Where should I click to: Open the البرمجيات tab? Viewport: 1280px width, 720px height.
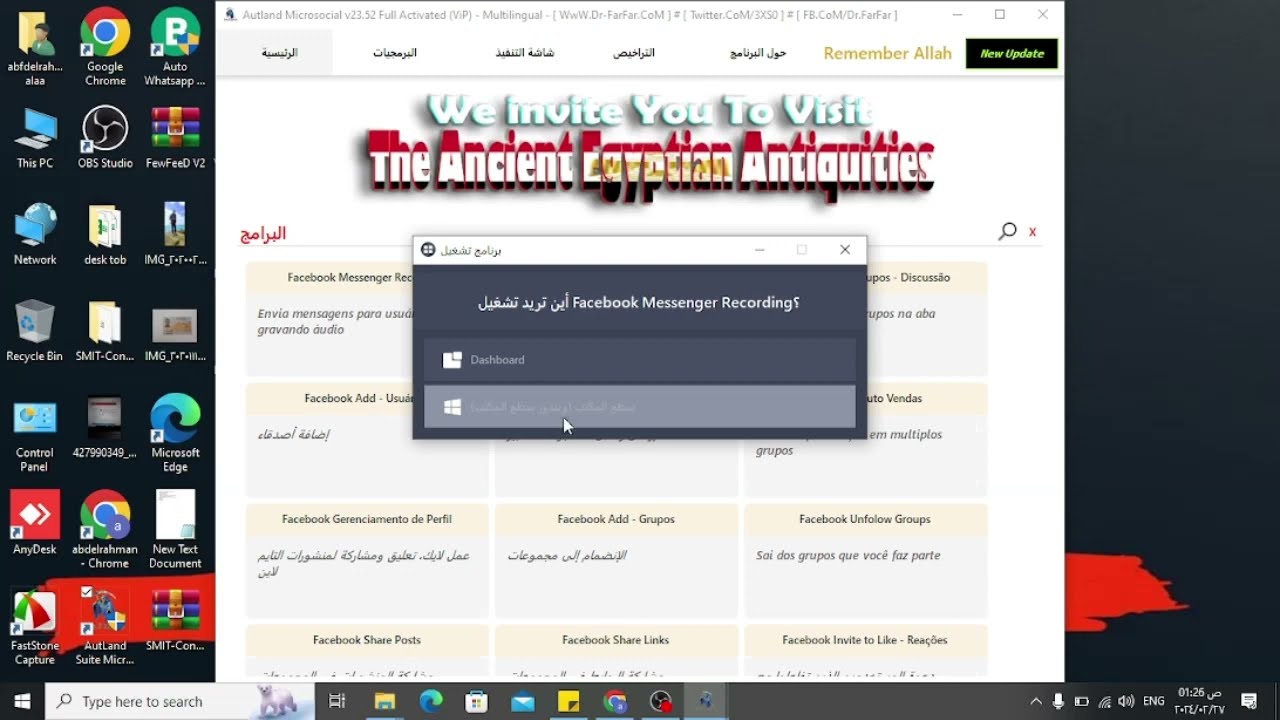point(395,53)
